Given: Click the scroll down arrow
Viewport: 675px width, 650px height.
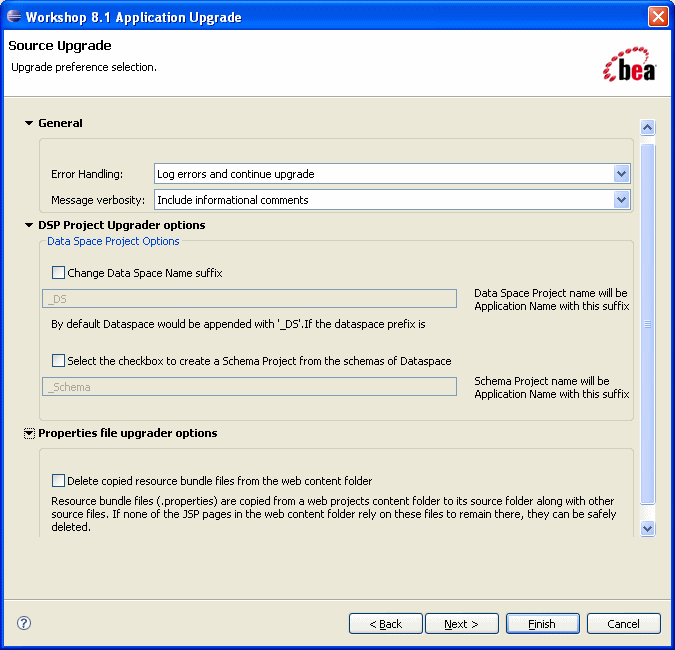Looking at the screenshot, I should coord(647,528).
